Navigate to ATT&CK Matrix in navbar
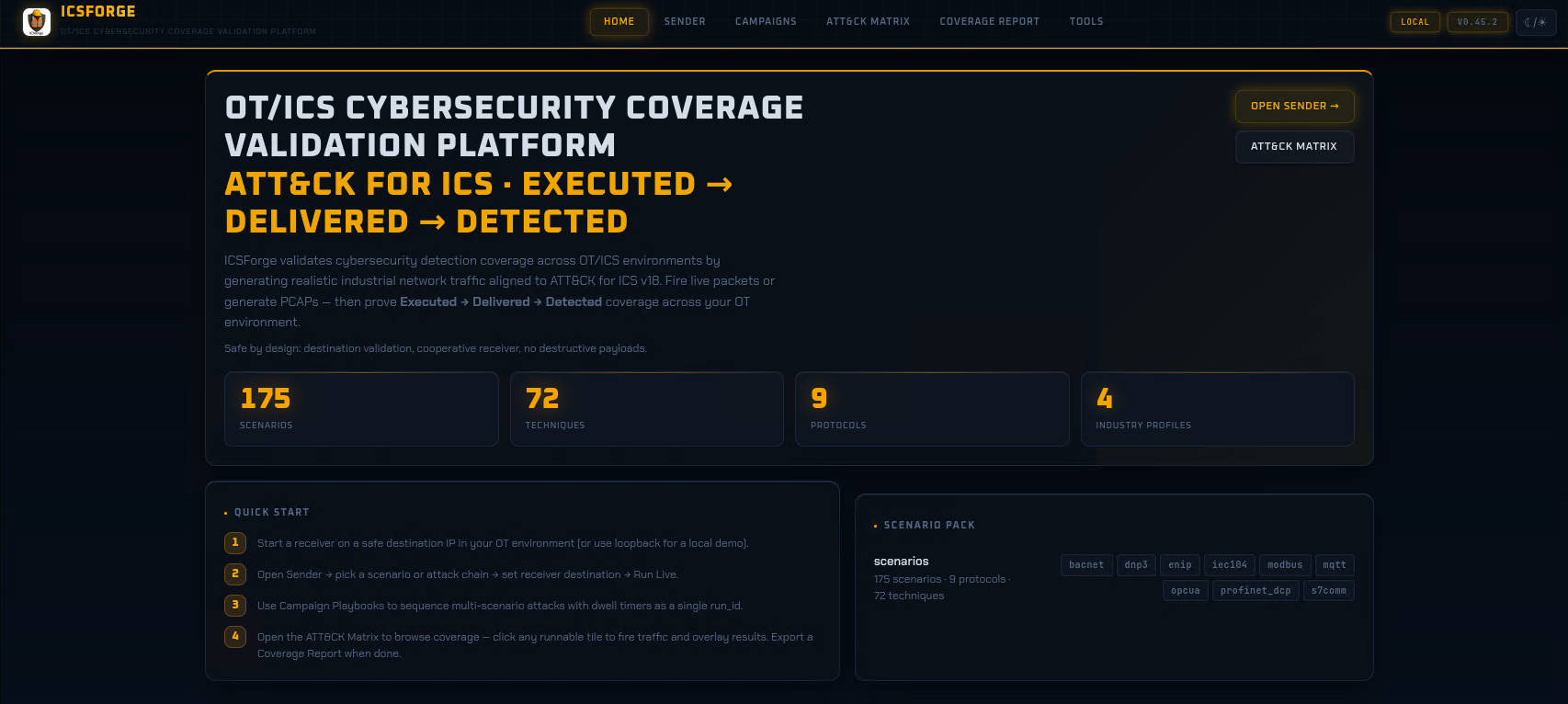 [868, 22]
